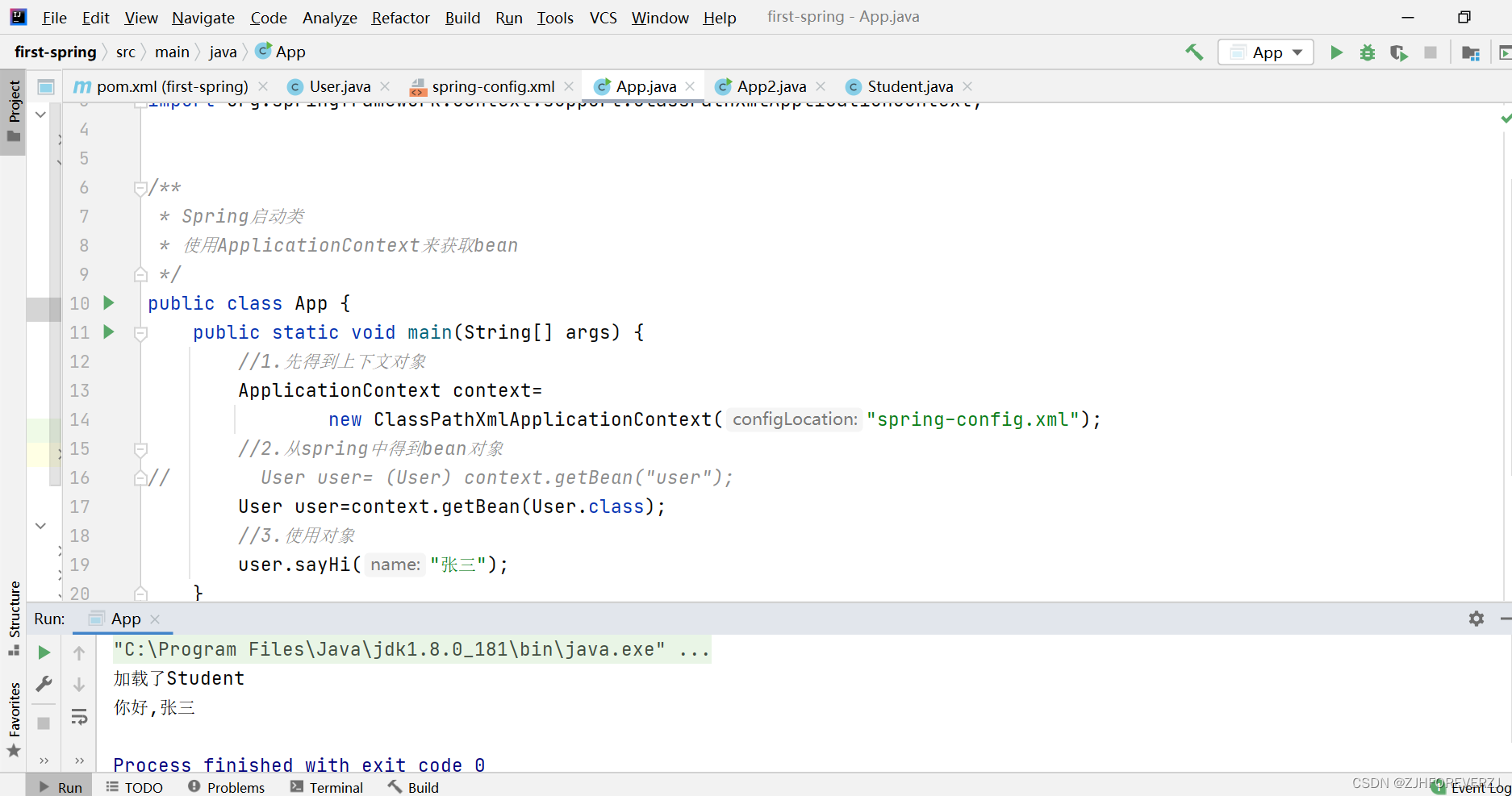
Task: Click the Run tool window button
Action: 61,787
